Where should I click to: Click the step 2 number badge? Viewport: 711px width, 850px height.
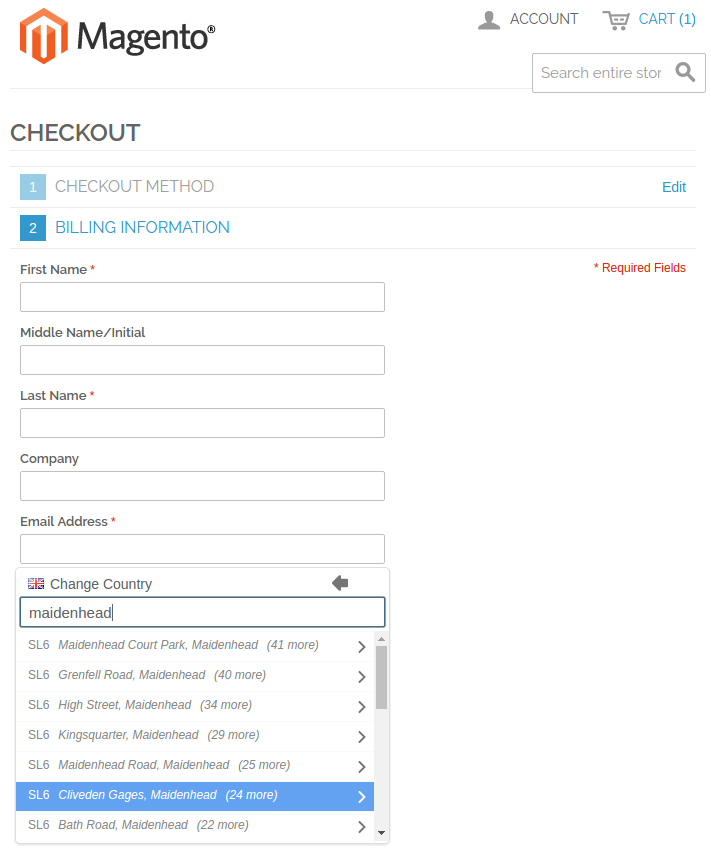click(x=33, y=228)
